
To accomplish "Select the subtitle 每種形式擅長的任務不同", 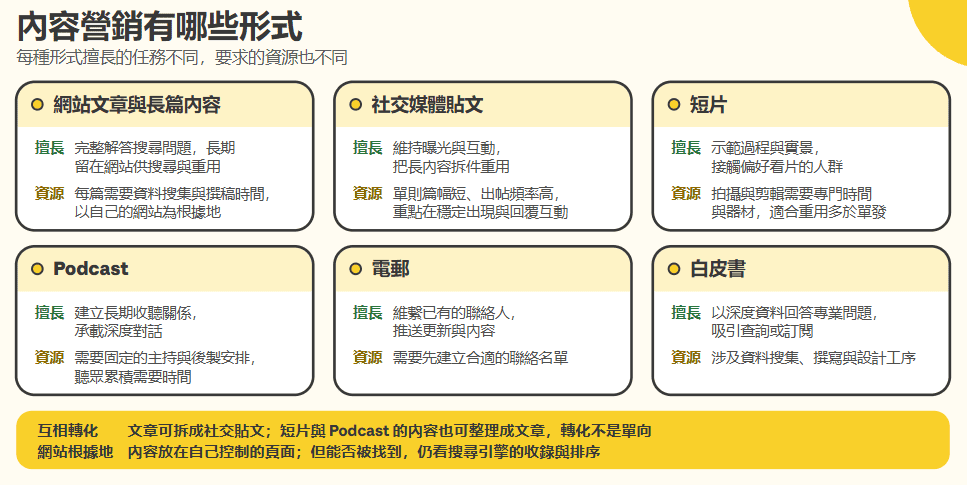I will (x=107, y=58).
